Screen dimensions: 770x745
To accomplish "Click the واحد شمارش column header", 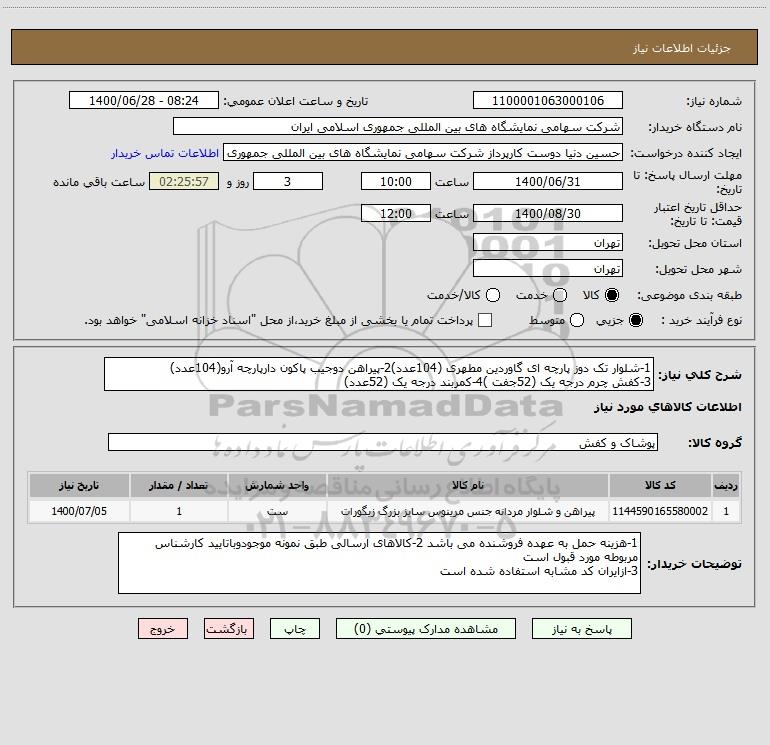I will [x=277, y=485].
